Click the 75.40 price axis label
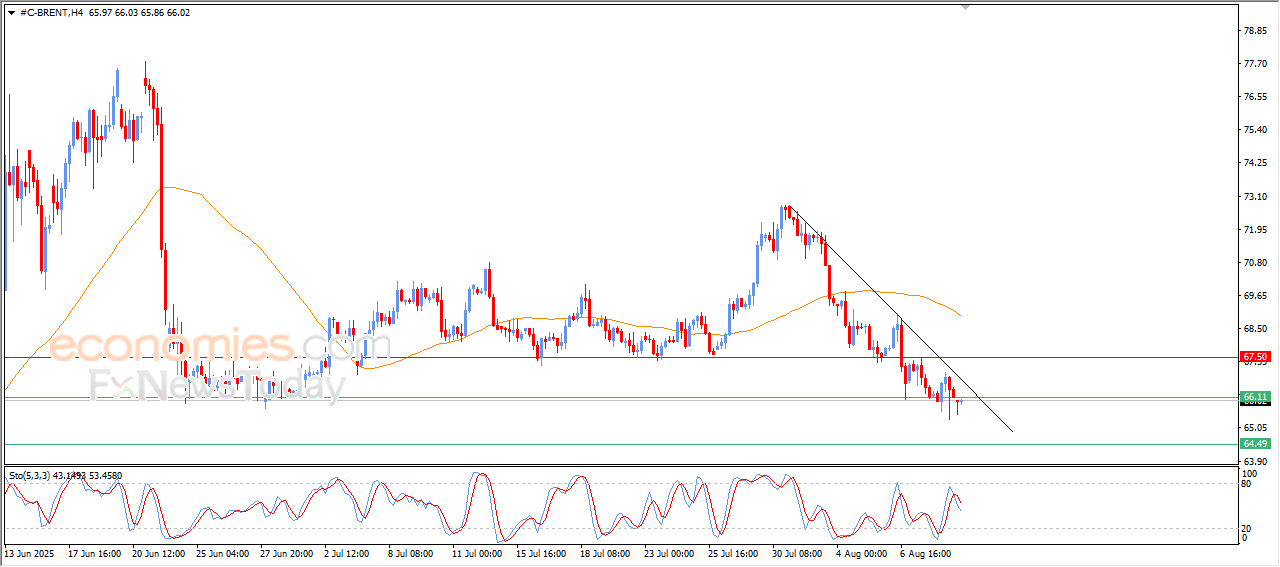The height and width of the screenshot is (567, 1280). point(1255,130)
